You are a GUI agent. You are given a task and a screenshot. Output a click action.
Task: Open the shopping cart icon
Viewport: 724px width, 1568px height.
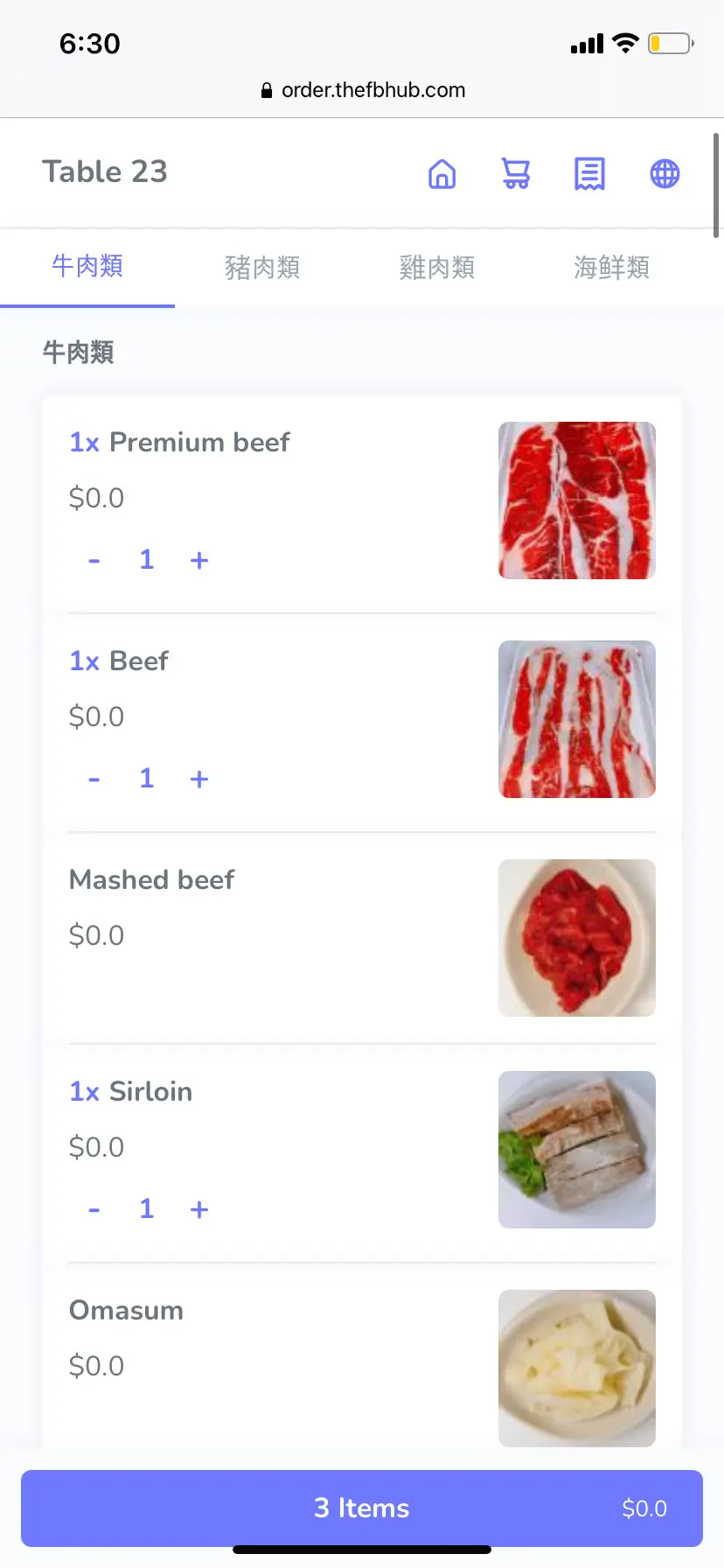tap(516, 173)
